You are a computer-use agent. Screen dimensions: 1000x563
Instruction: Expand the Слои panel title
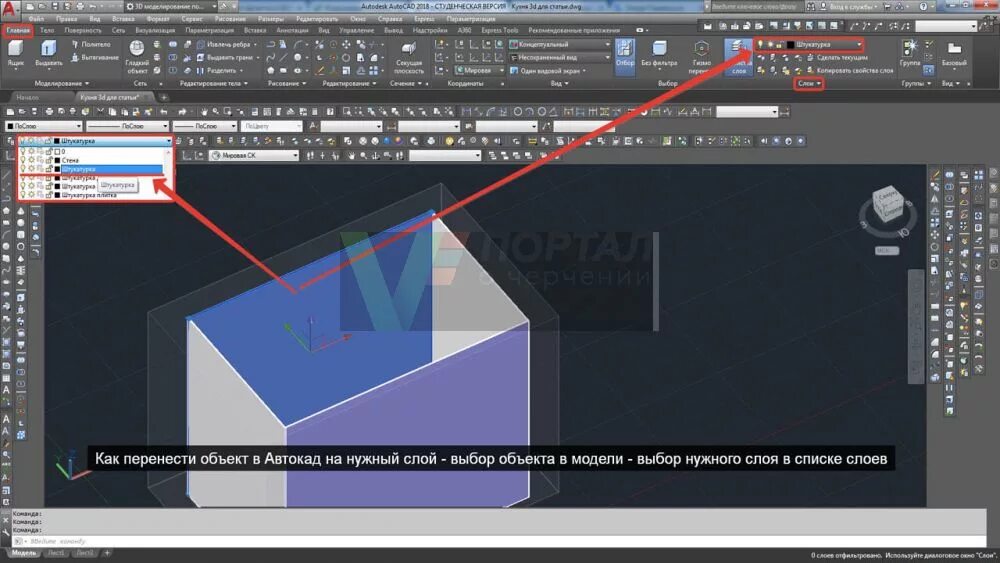(809, 84)
